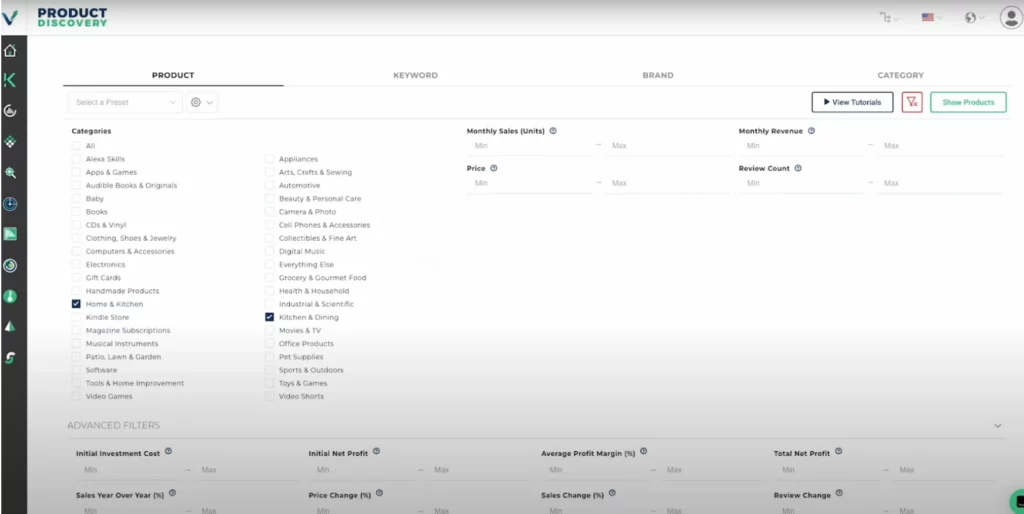Tick the Sports & Outdoors checkbox
Viewport: 1024px width, 514px height.
[270, 370]
